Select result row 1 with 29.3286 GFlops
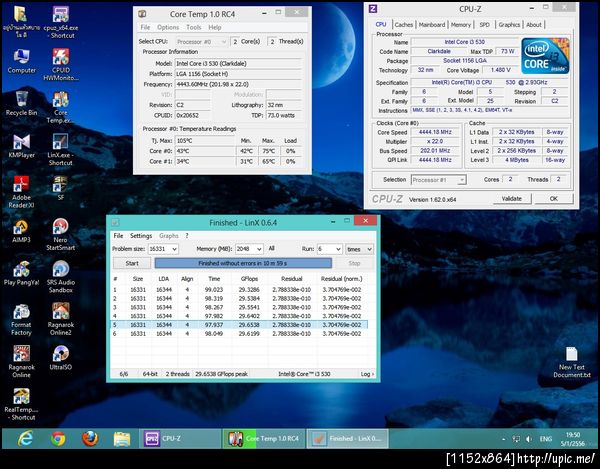Screen dimensions: 600x469 coord(239,290)
